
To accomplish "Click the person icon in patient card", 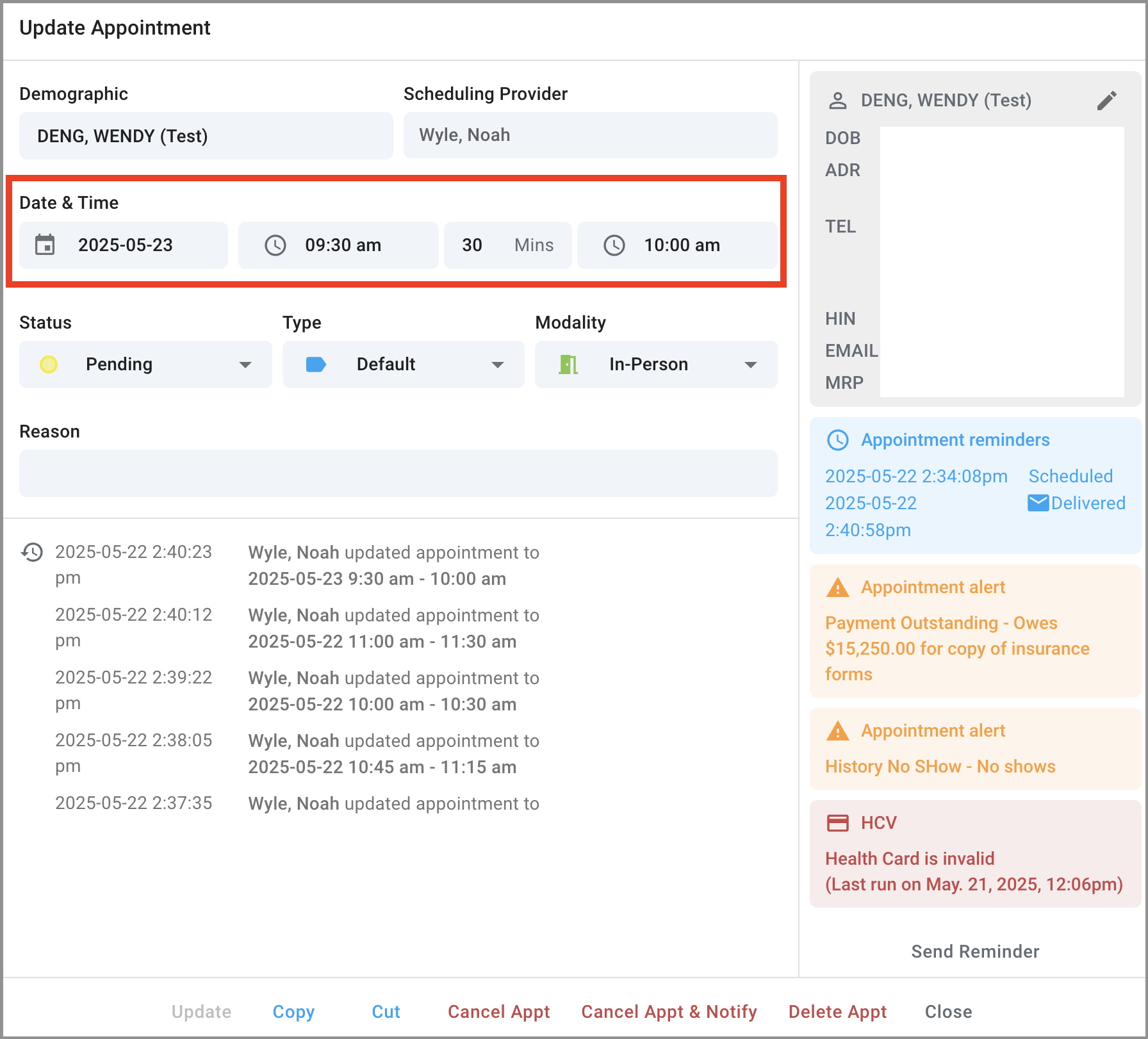I will pos(838,101).
